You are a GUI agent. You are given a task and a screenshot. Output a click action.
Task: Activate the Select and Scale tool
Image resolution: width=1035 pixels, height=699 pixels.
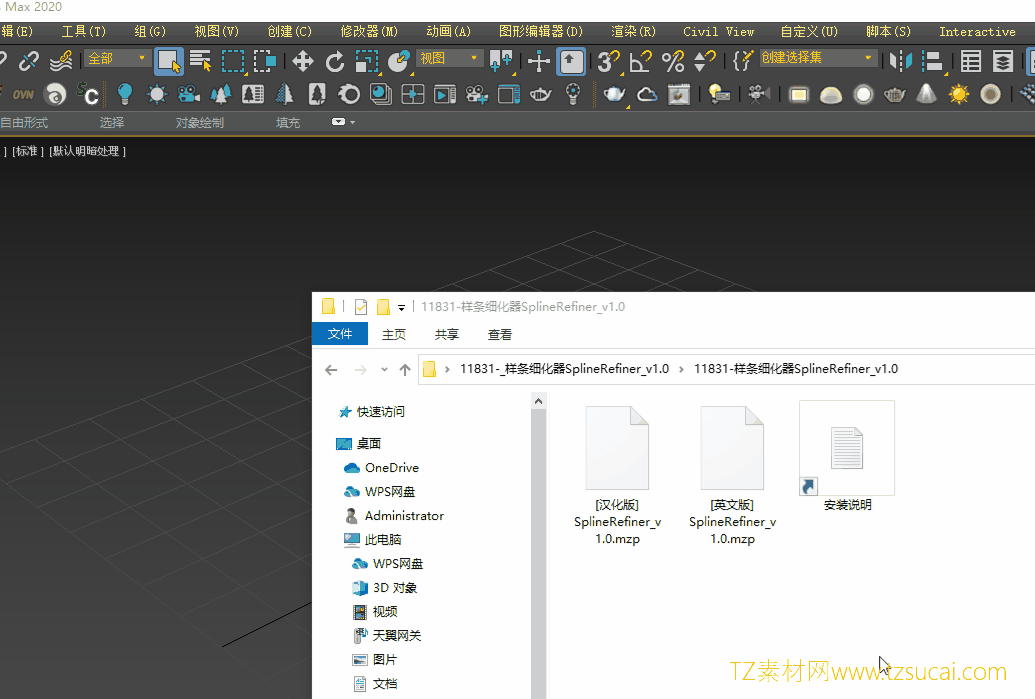point(367,61)
